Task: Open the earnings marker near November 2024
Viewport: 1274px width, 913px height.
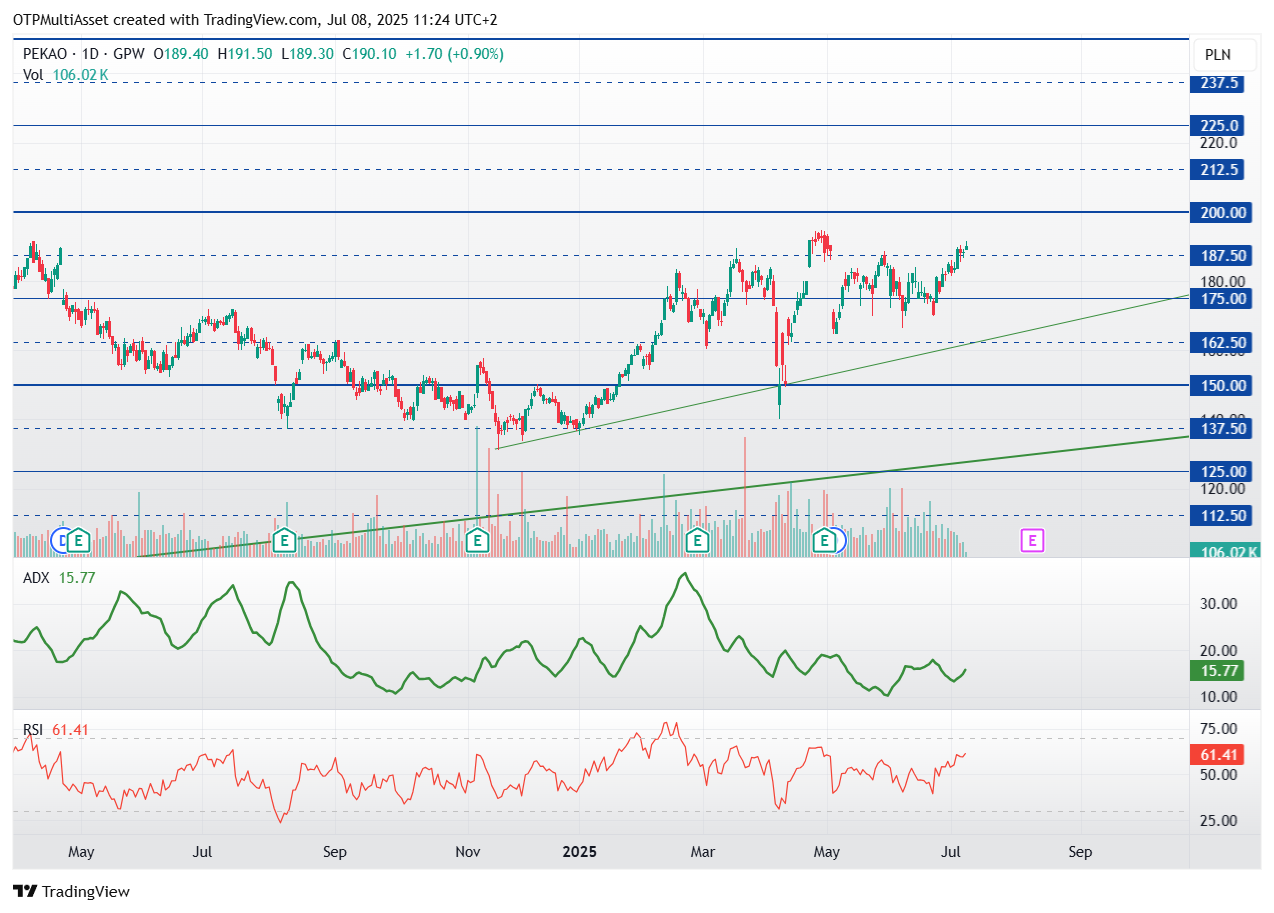Action: point(478,541)
